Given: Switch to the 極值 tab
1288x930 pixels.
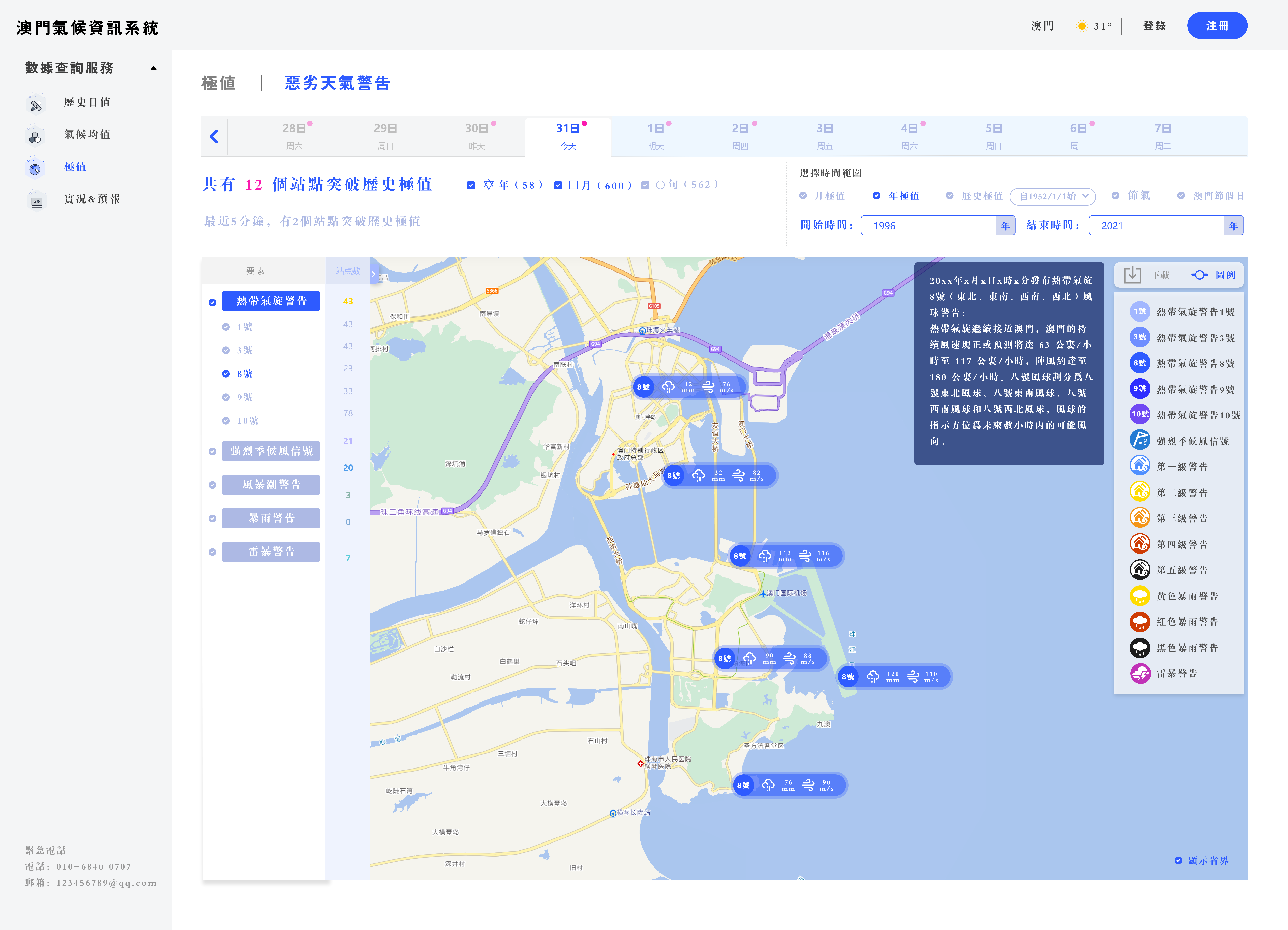Looking at the screenshot, I should (219, 83).
